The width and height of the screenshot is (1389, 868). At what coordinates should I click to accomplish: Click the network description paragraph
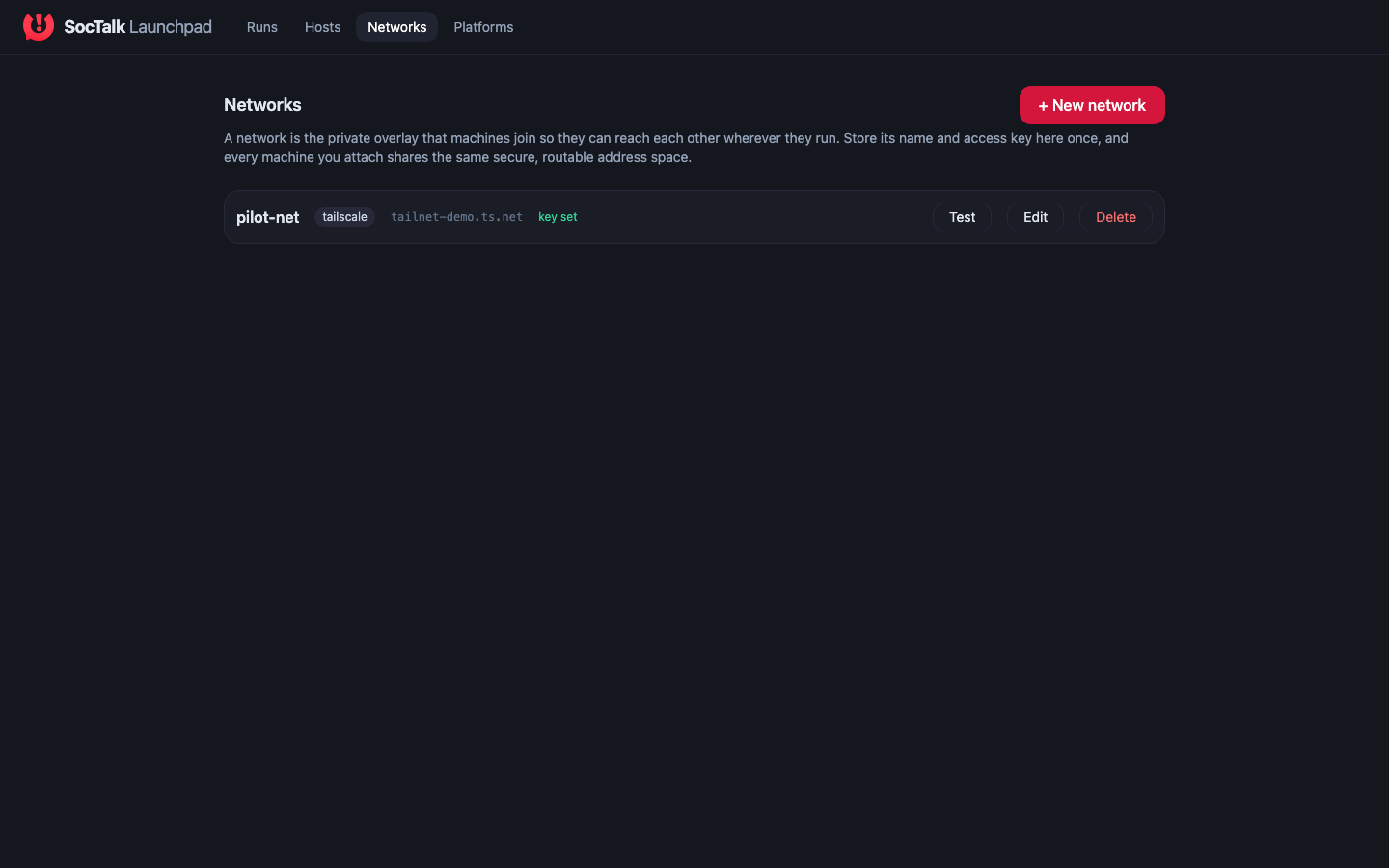click(676, 148)
